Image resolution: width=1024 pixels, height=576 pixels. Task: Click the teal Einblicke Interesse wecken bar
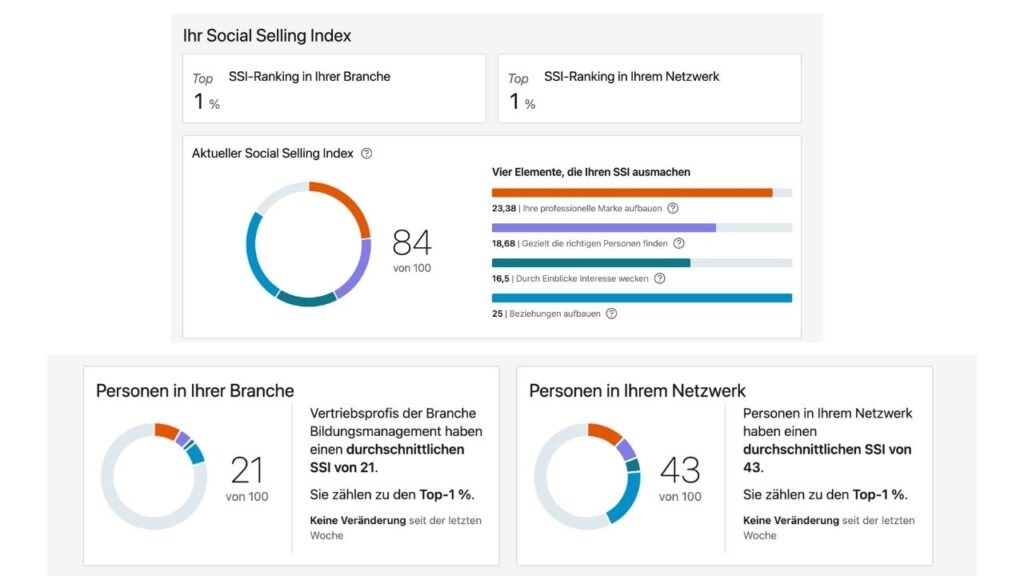(x=642, y=263)
